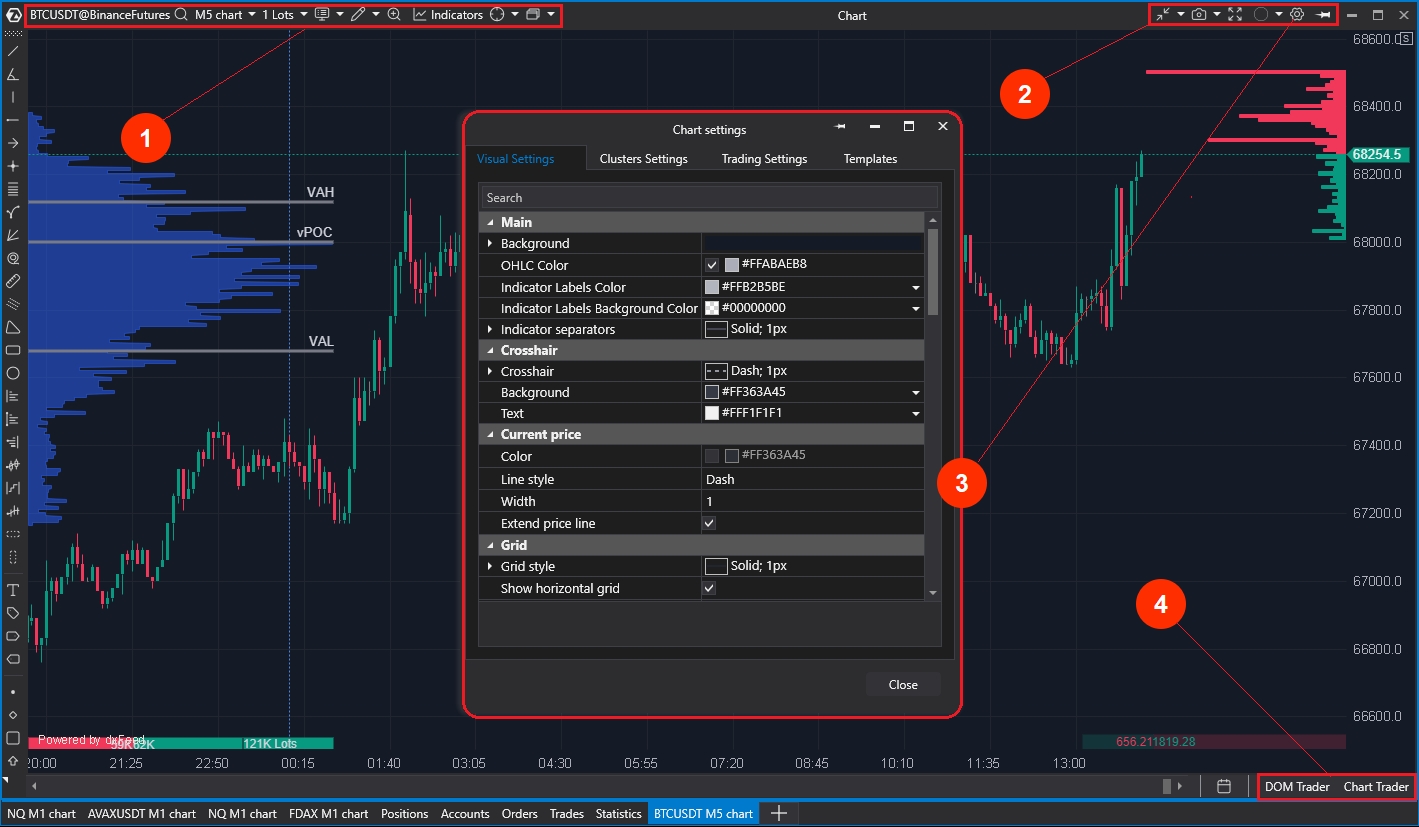The width and height of the screenshot is (1419, 827).
Task: Select the ruler measurement tool
Action: tap(13, 281)
